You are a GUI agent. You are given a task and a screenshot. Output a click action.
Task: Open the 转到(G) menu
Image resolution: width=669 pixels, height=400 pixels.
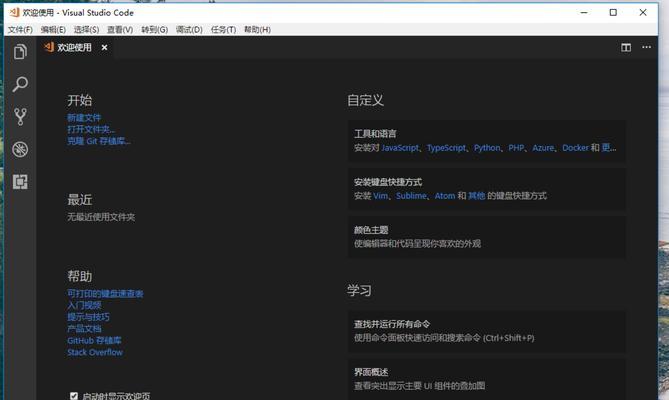pyautogui.click(x=154, y=29)
